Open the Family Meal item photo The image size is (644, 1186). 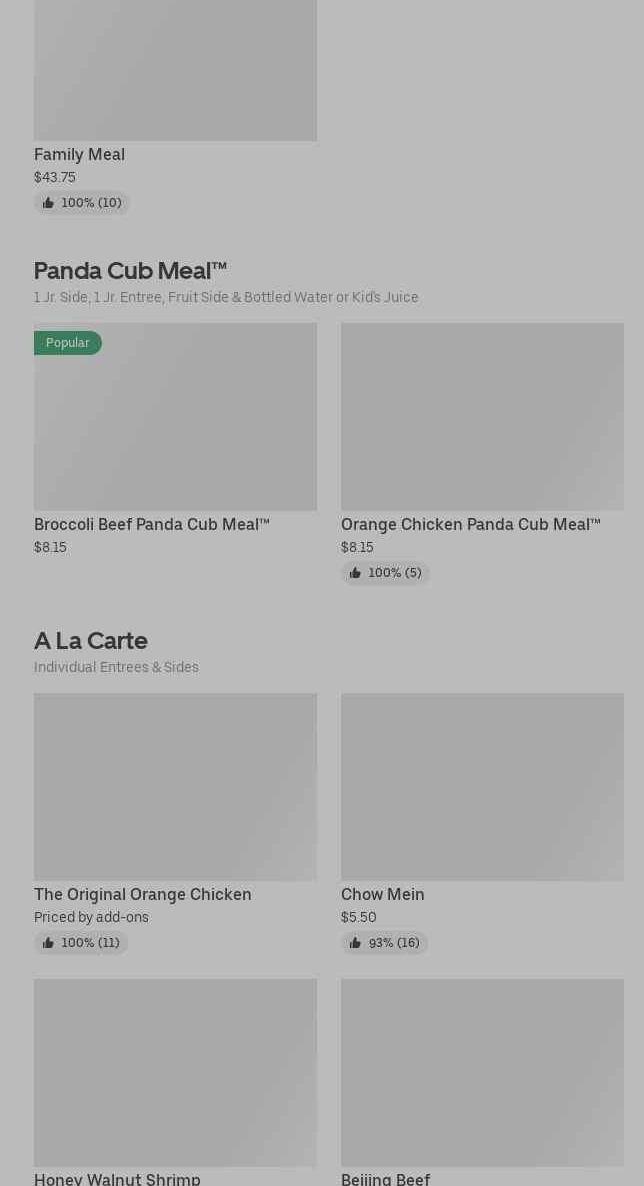pyautogui.click(x=175, y=70)
